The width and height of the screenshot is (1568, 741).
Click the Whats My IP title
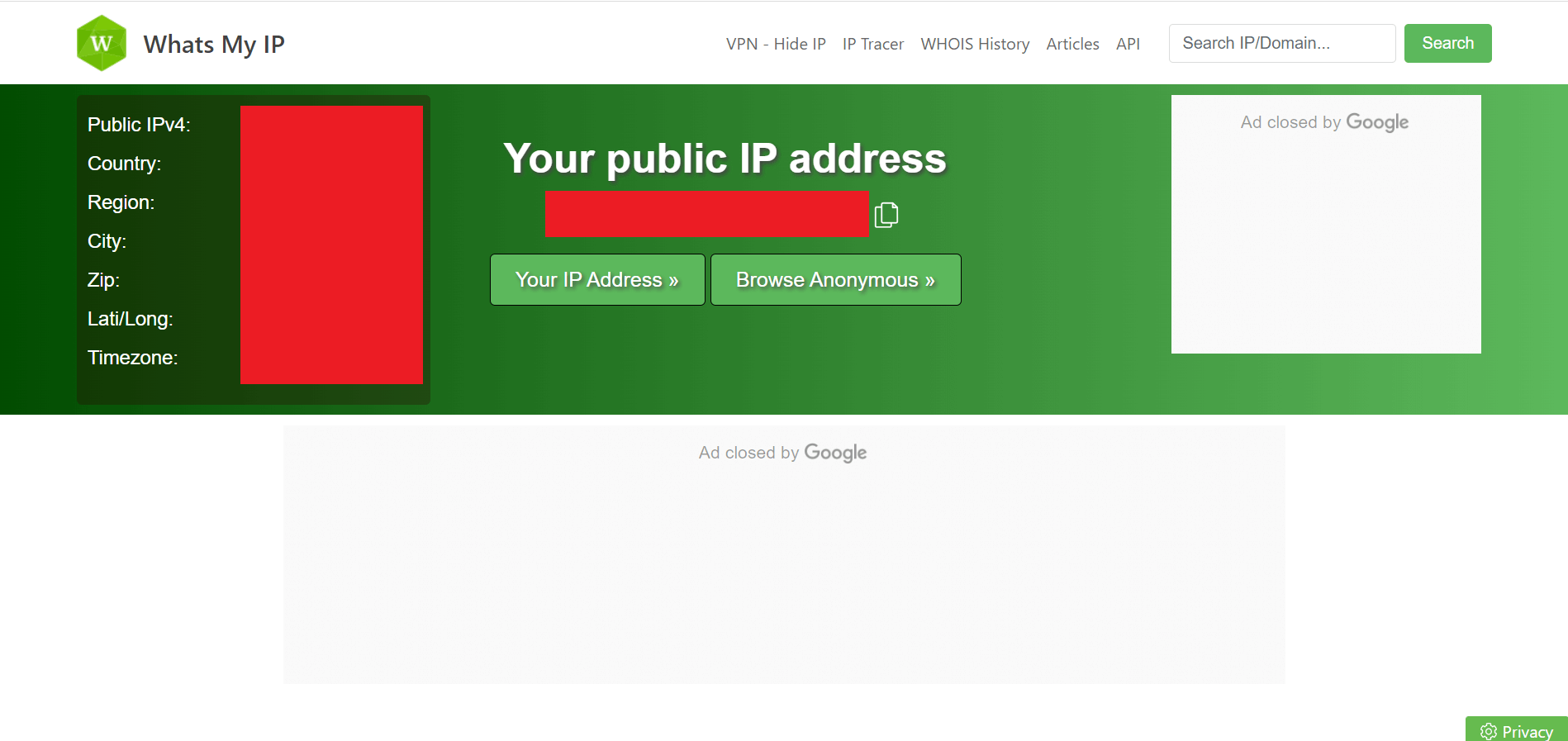click(214, 44)
